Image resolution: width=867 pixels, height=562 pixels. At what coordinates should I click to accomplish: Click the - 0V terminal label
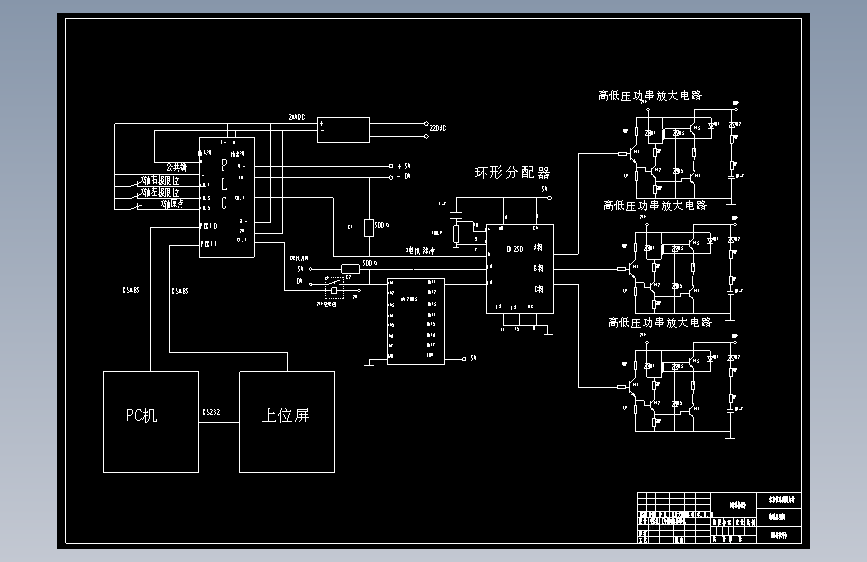404,176
